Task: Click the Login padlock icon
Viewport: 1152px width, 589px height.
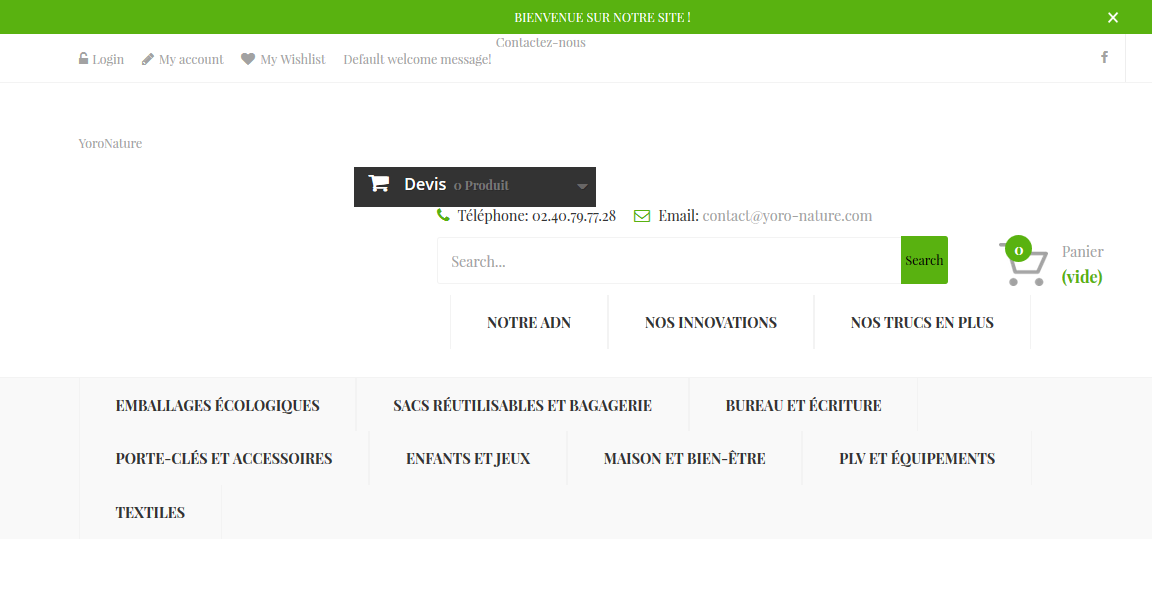Action: (x=83, y=58)
